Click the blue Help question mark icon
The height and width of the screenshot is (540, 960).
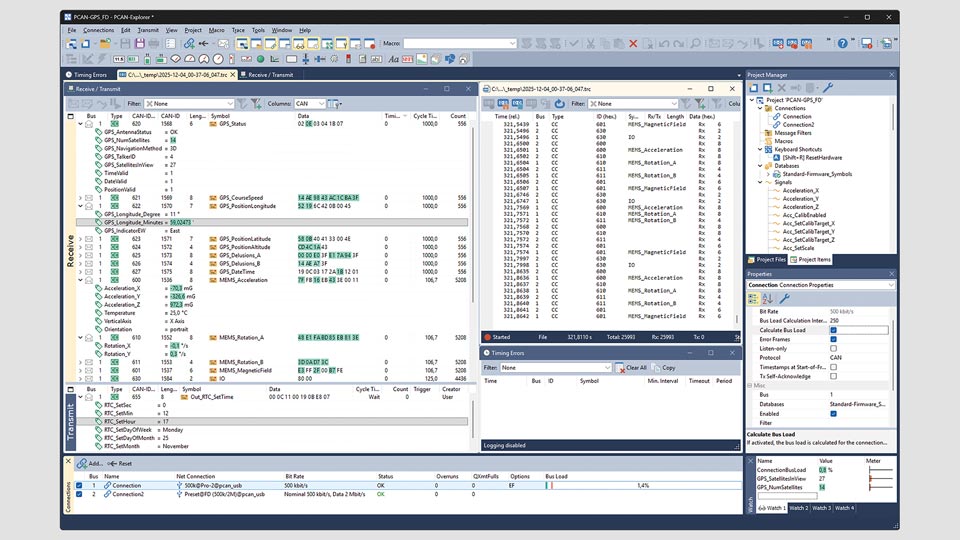pos(842,43)
